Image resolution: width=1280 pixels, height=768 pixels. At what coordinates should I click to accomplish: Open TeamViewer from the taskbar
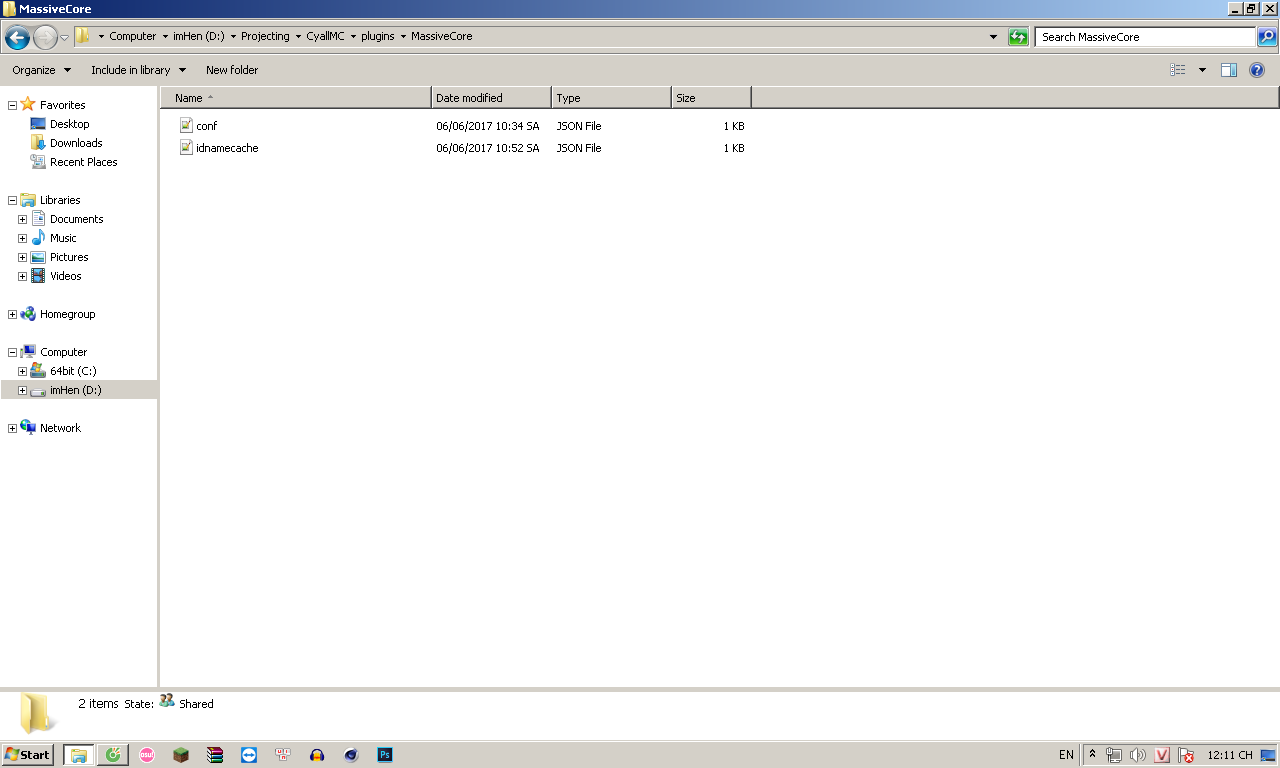coord(249,755)
